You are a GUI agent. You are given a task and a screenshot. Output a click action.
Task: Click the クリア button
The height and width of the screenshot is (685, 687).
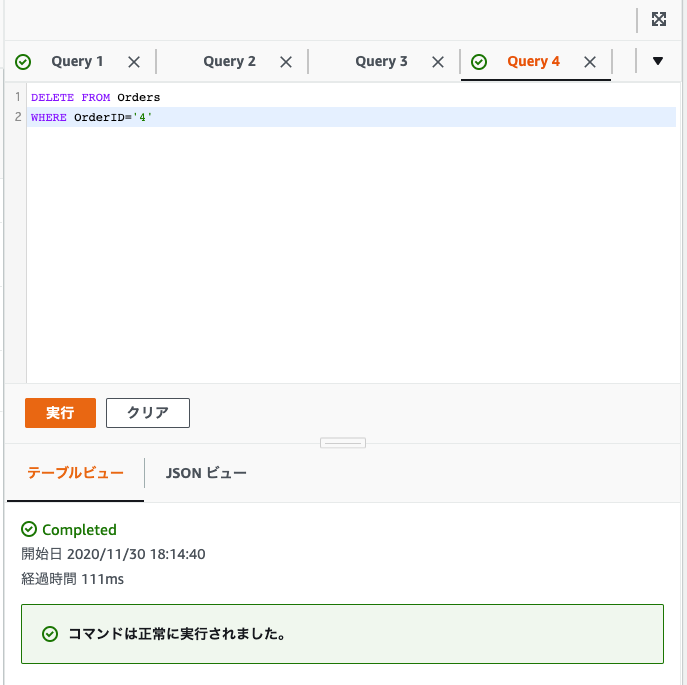[148, 413]
